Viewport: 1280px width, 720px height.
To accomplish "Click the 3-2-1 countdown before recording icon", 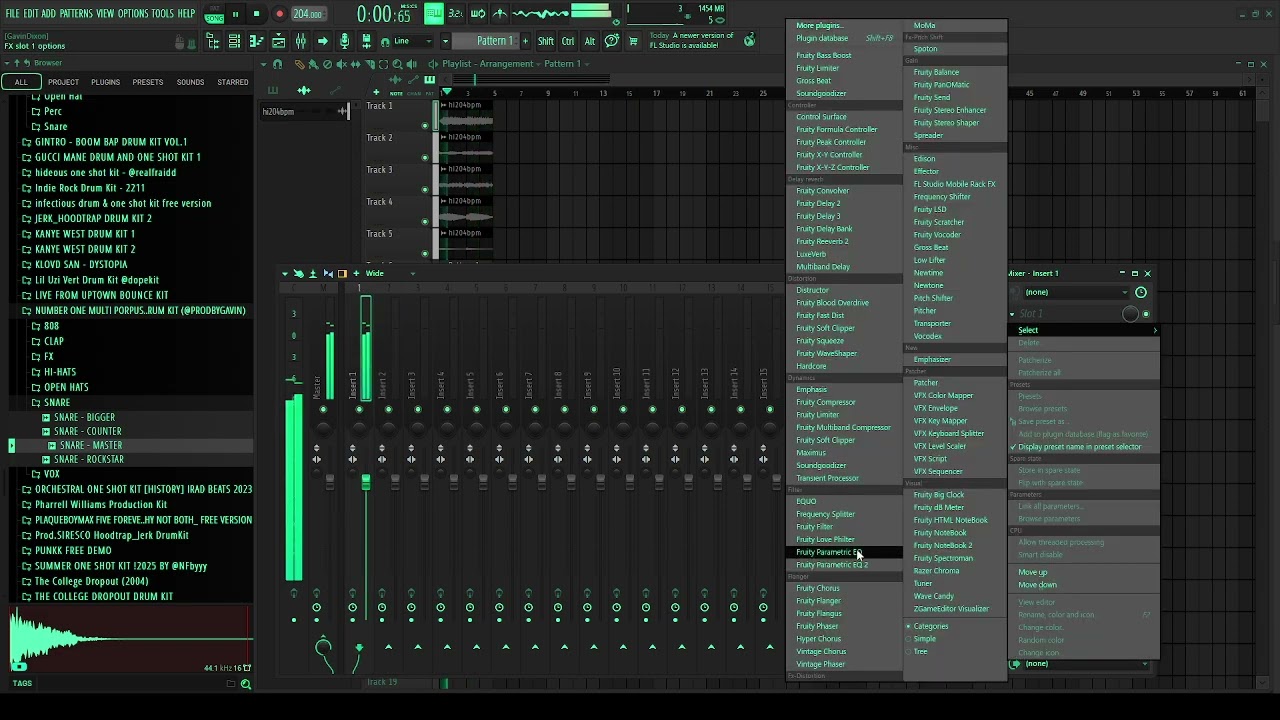I will pos(455,14).
